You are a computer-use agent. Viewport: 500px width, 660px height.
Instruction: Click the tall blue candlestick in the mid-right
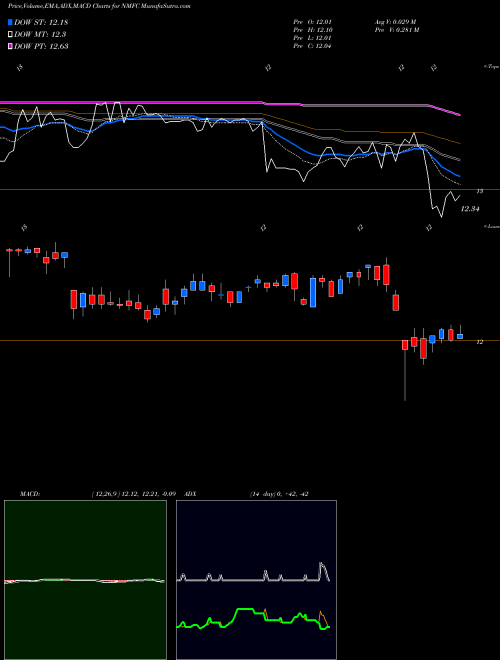[313, 292]
